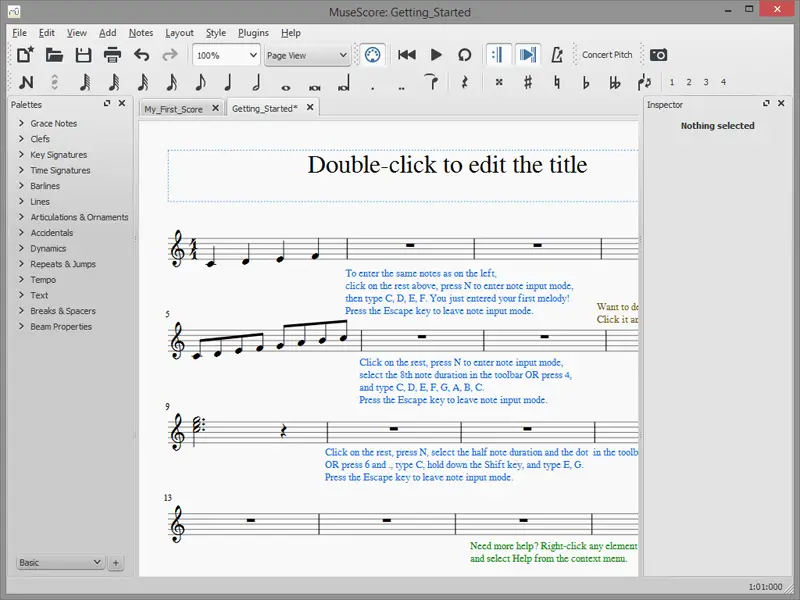Open the Layout menu
Screen dimensions: 800x600
tap(179, 33)
